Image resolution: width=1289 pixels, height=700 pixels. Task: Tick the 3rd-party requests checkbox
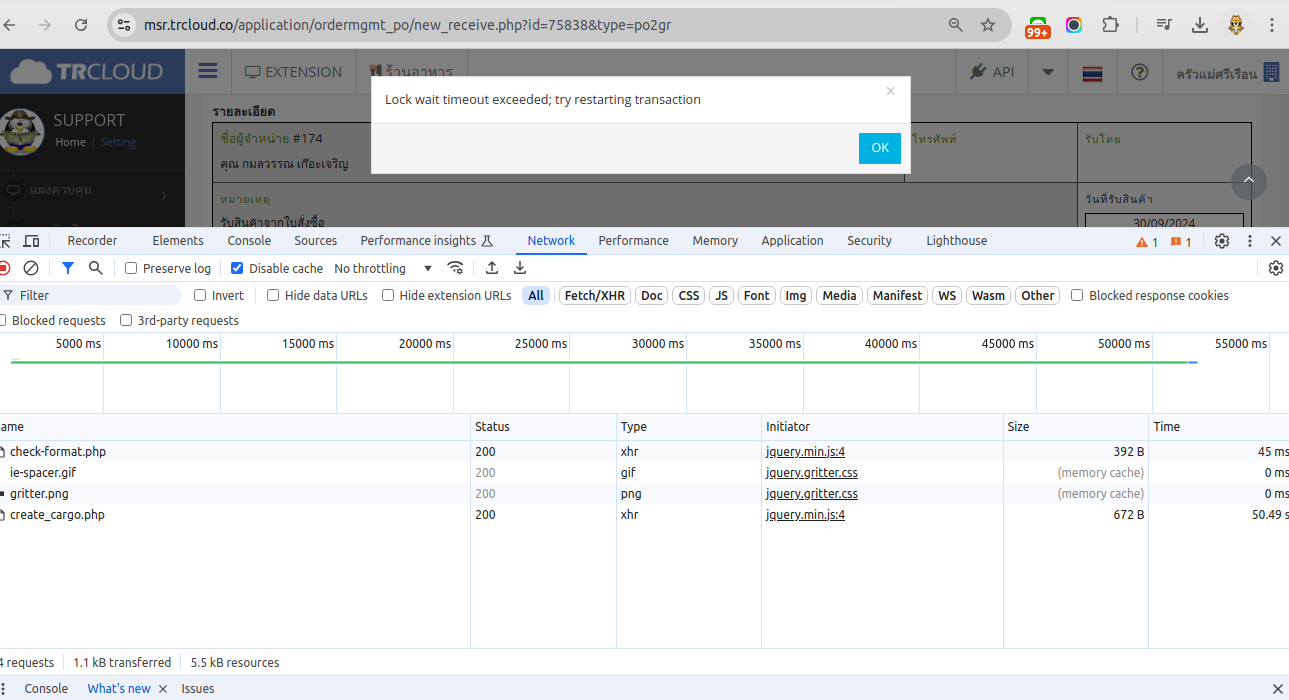(126, 320)
